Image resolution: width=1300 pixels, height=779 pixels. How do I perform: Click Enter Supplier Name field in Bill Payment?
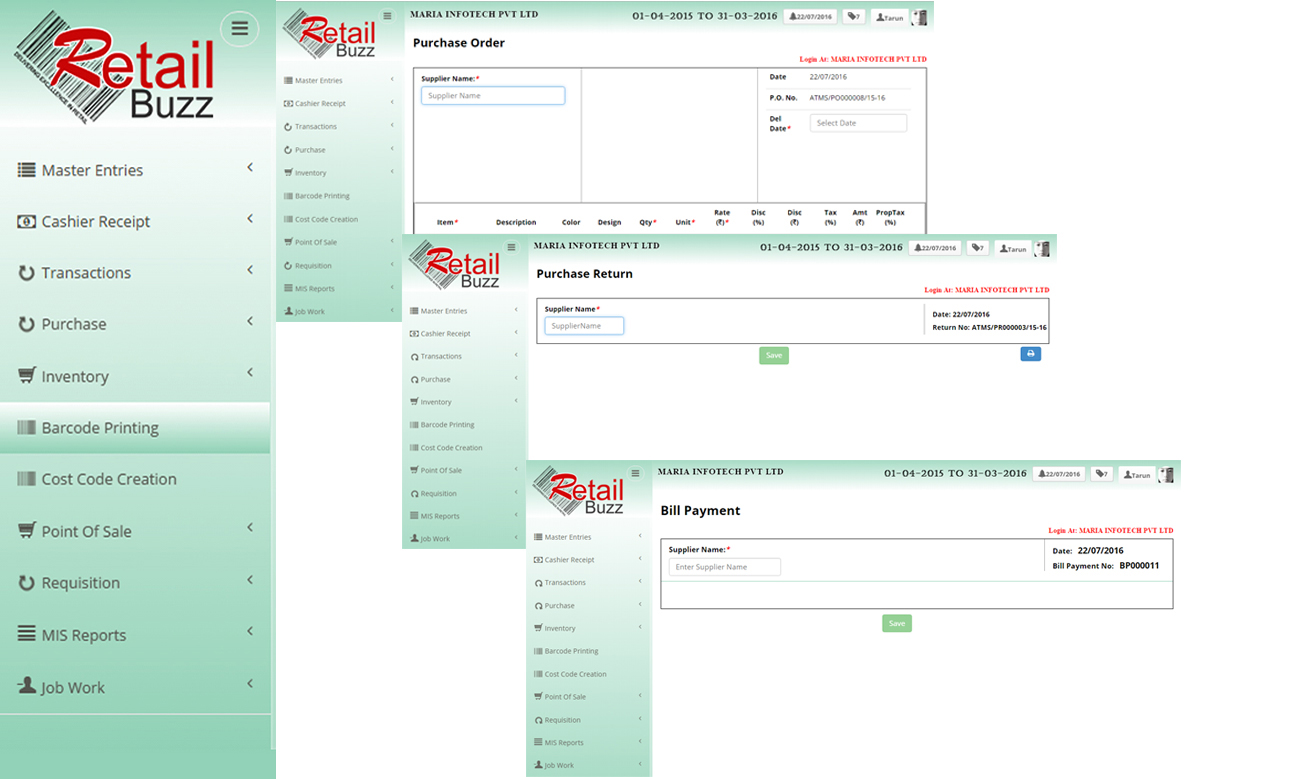725,567
